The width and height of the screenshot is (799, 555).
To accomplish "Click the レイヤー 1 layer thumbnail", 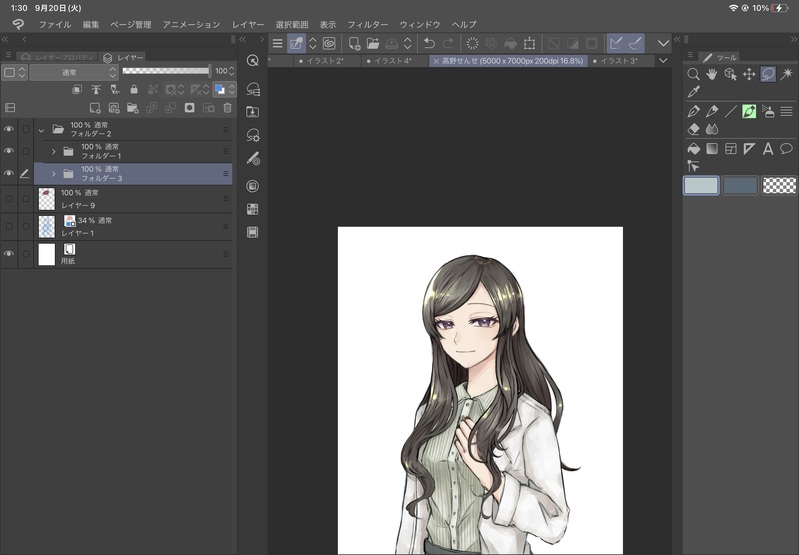I will (46, 226).
